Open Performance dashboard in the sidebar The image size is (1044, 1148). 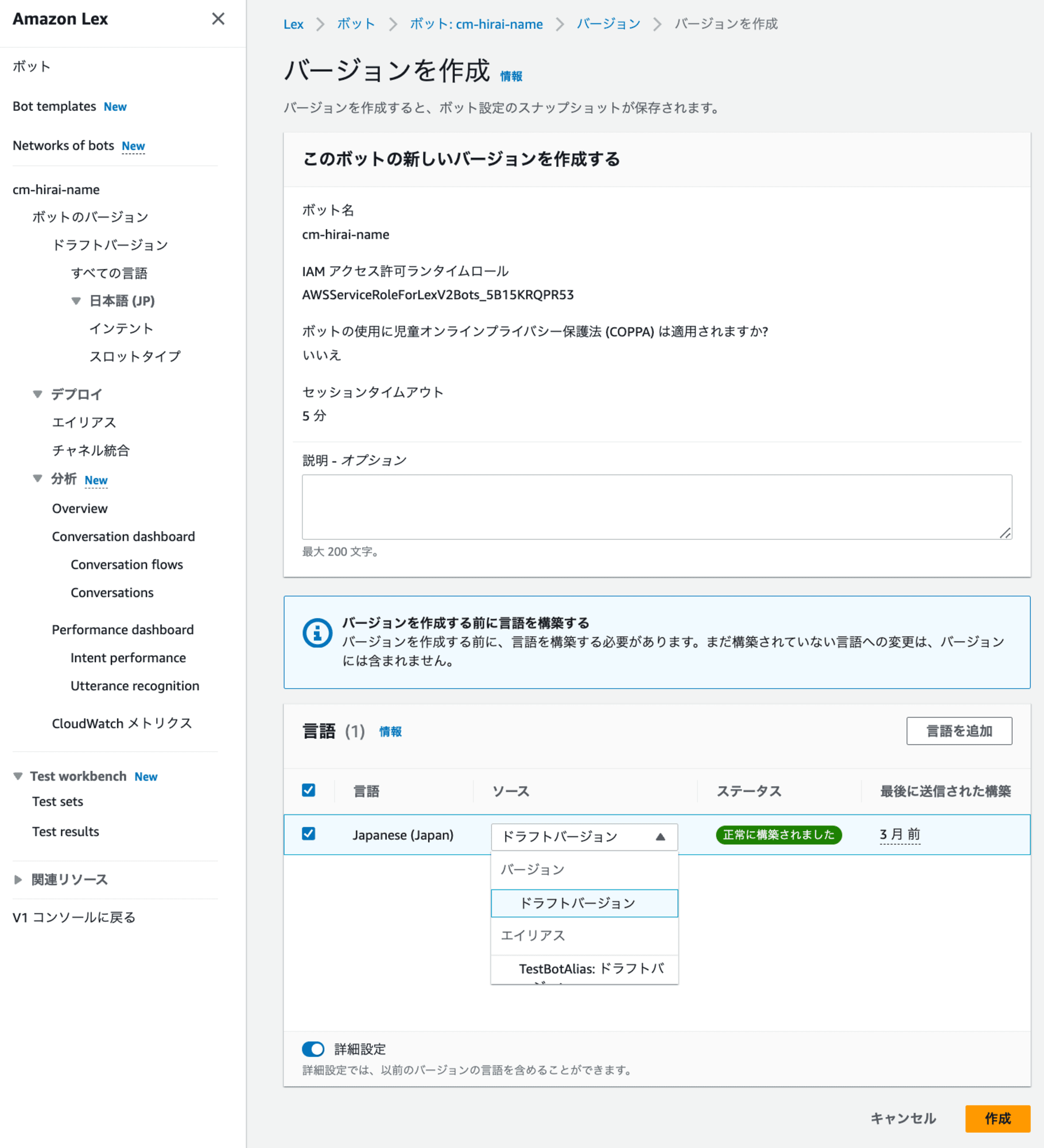[123, 630]
